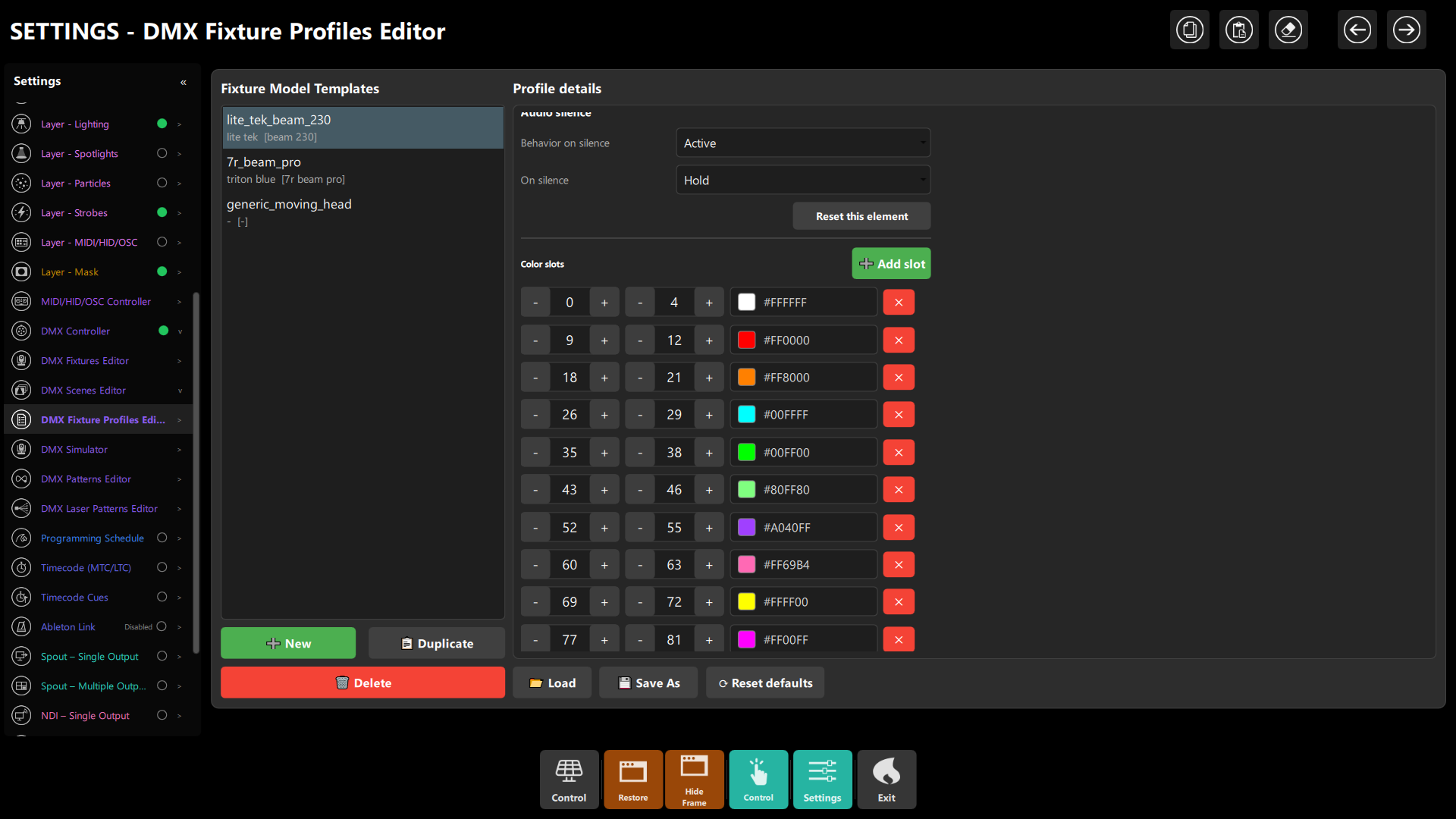Click the Layer - Strobes lightning icon
Image resolution: width=1456 pixels, height=819 pixels.
22,212
